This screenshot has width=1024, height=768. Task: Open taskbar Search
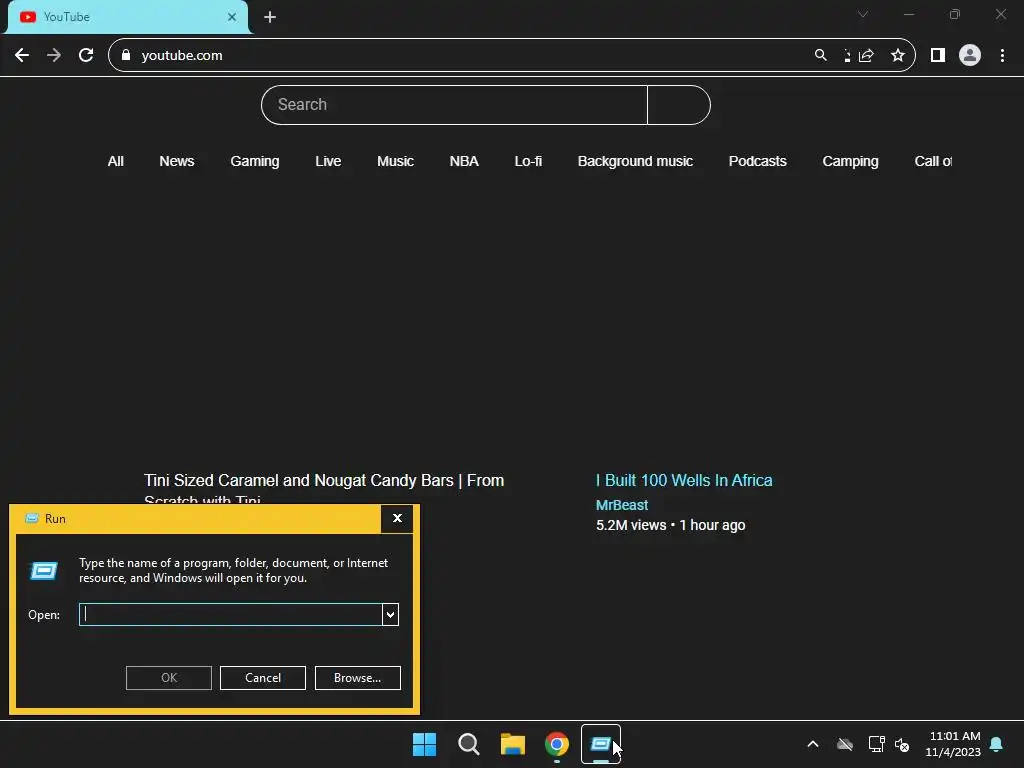point(469,744)
